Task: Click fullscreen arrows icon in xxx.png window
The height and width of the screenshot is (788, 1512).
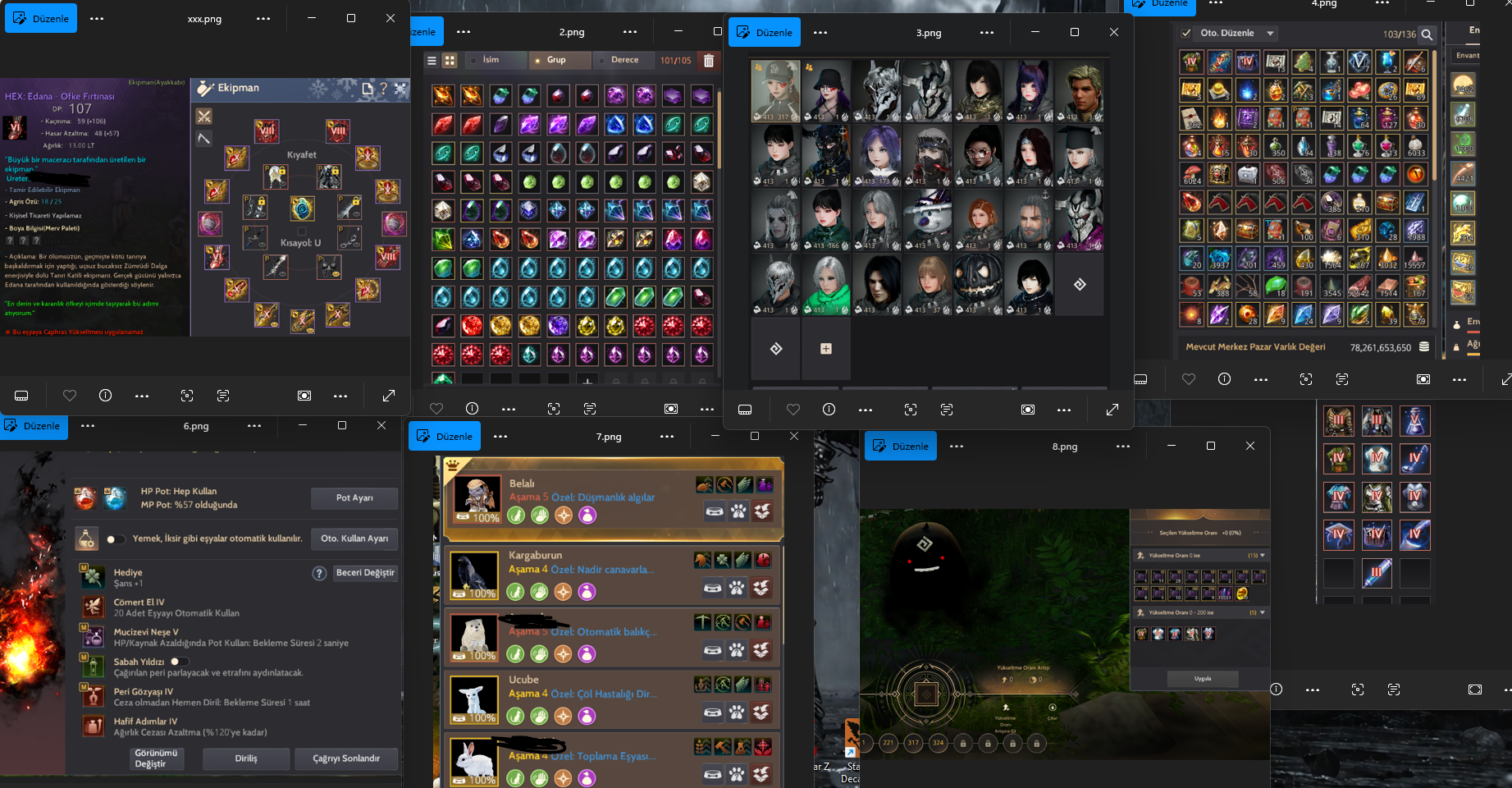Action: (x=389, y=396)
